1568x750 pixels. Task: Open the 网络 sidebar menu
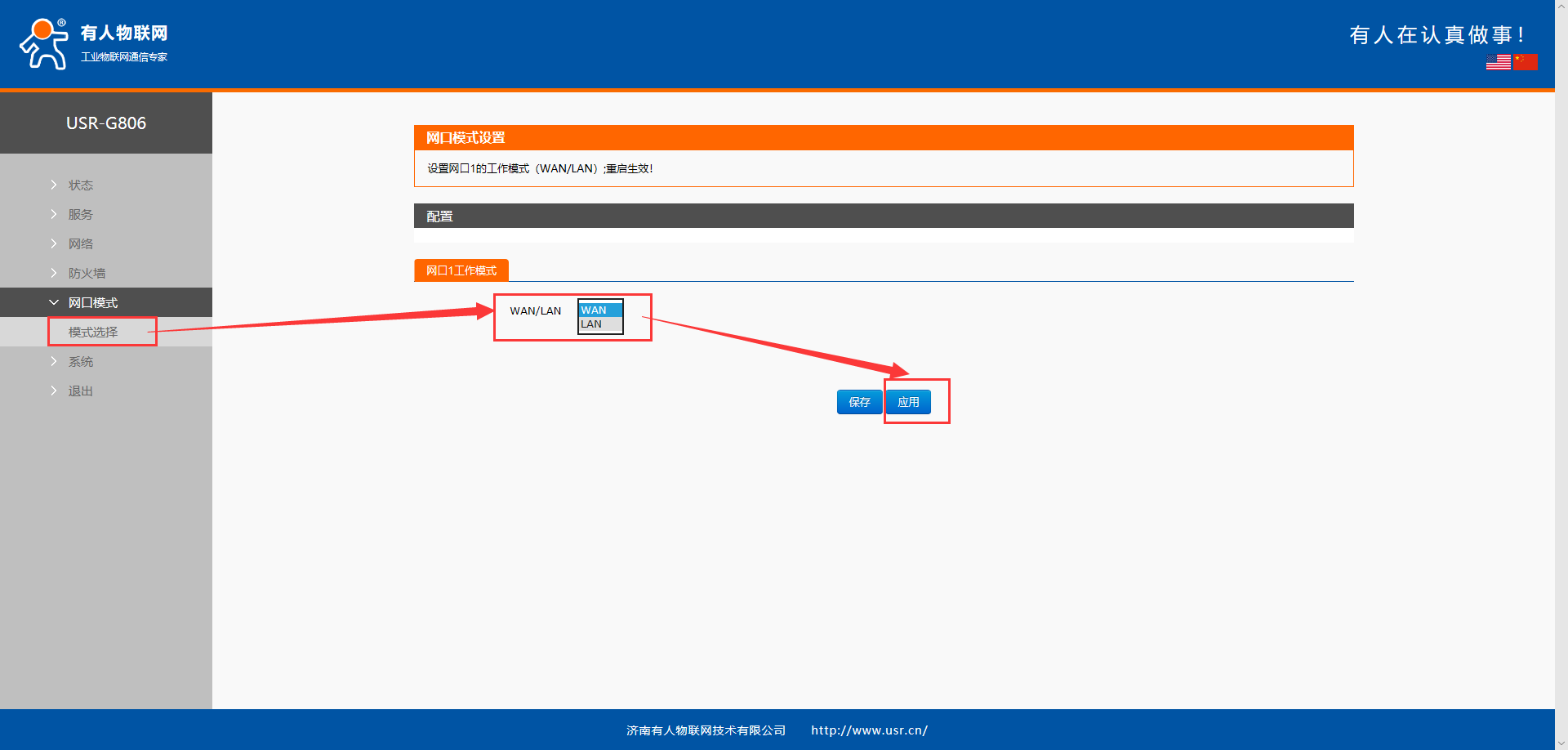[x=80, y=244]
